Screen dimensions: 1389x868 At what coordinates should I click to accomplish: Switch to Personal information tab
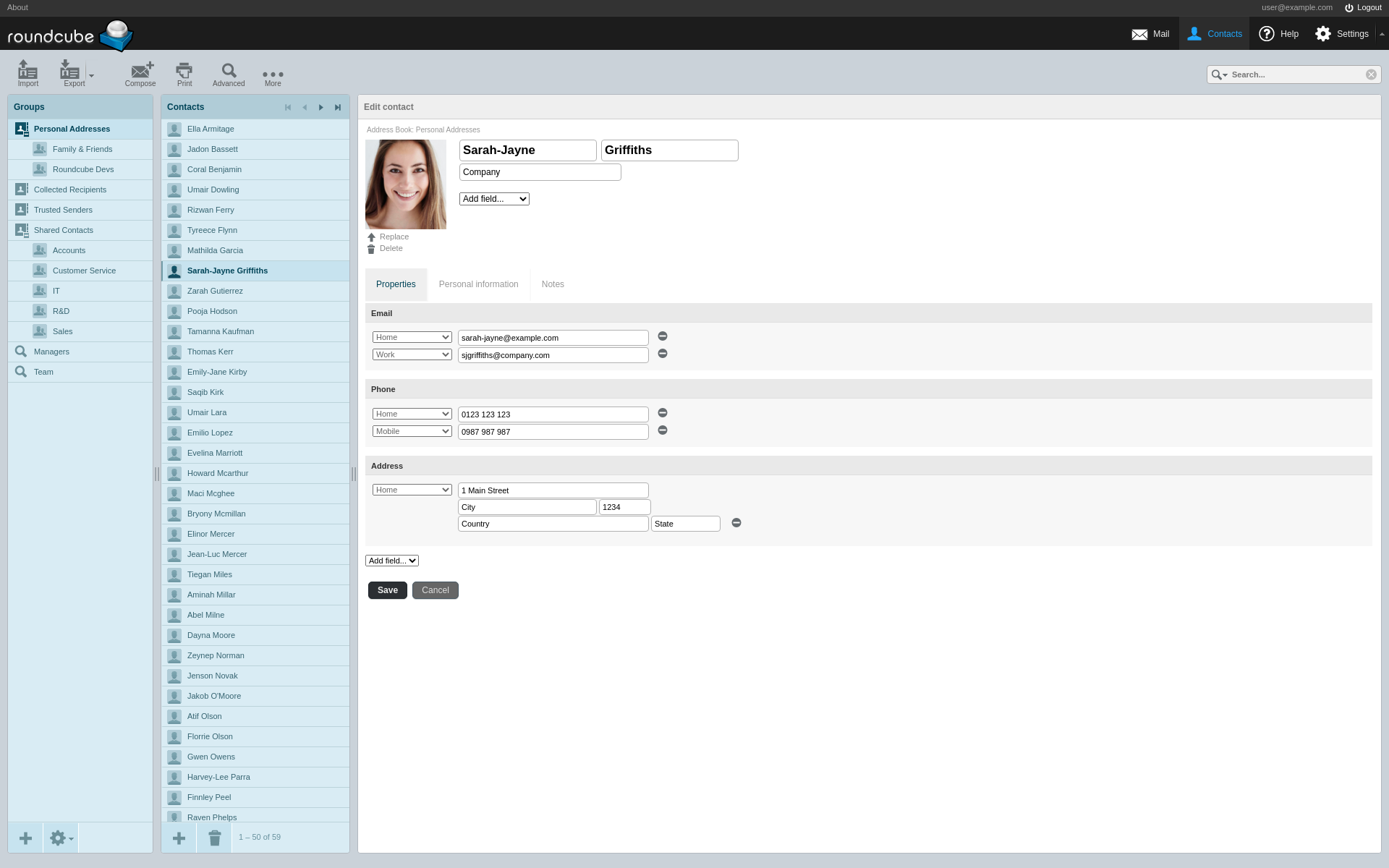[478, 284]
